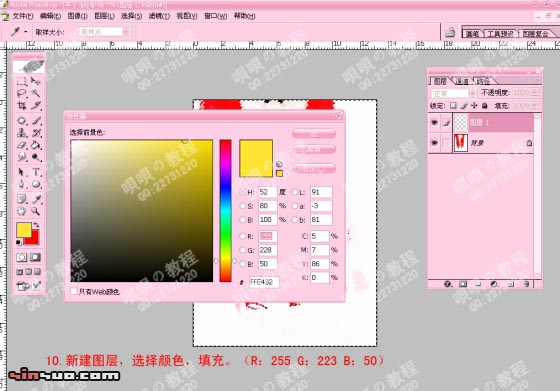The width and height of the screenshot is (560, 391).
Task: Select the Healing Brush tool
Action: pos(22,121)
